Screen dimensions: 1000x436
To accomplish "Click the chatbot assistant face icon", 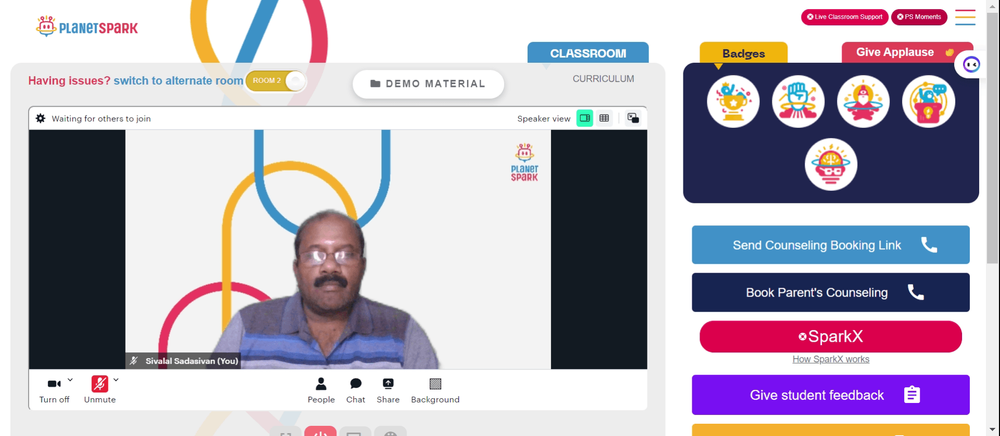I will tap(971, 64).
